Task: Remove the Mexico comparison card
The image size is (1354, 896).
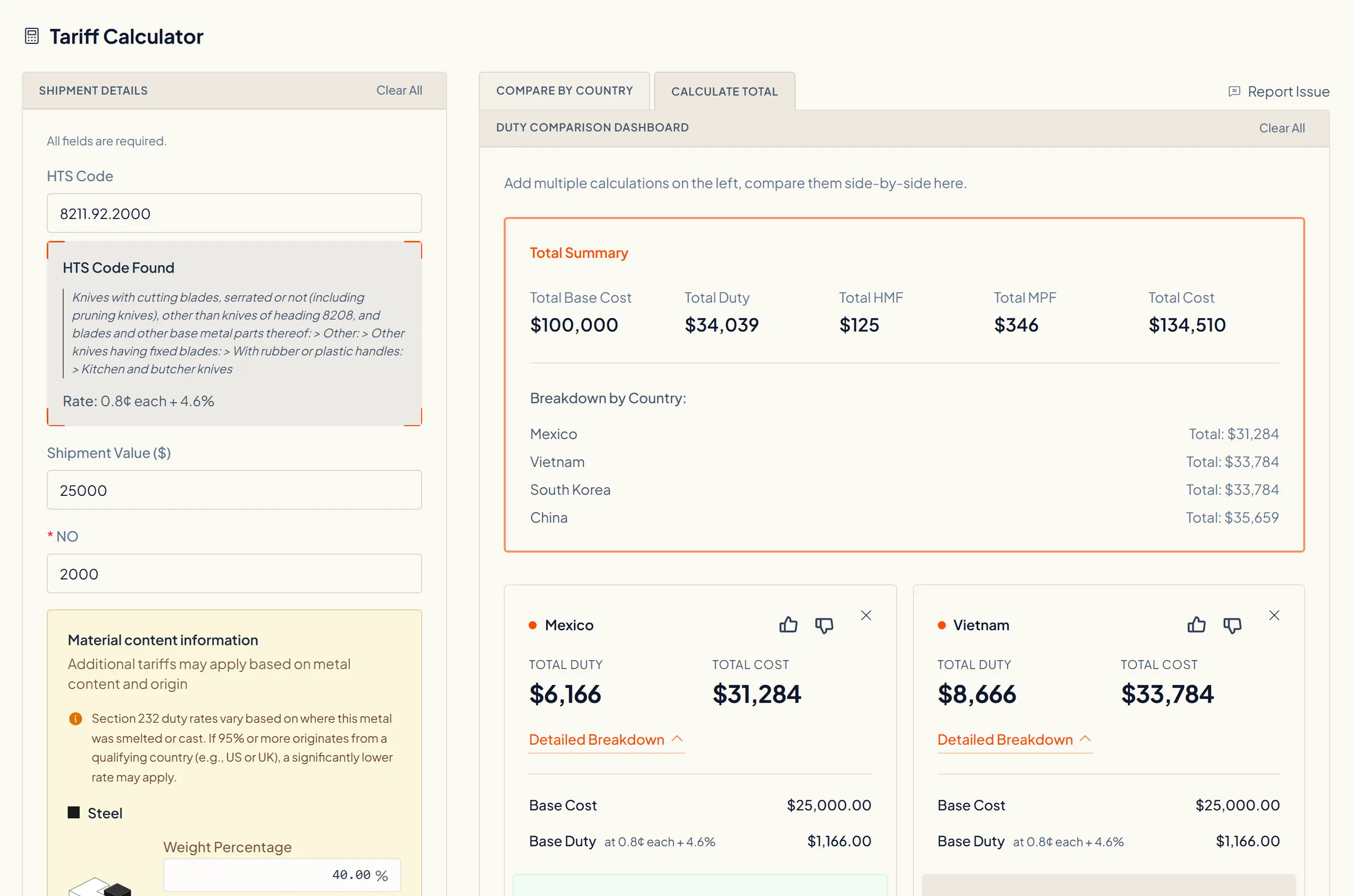Action: [866, 616]
